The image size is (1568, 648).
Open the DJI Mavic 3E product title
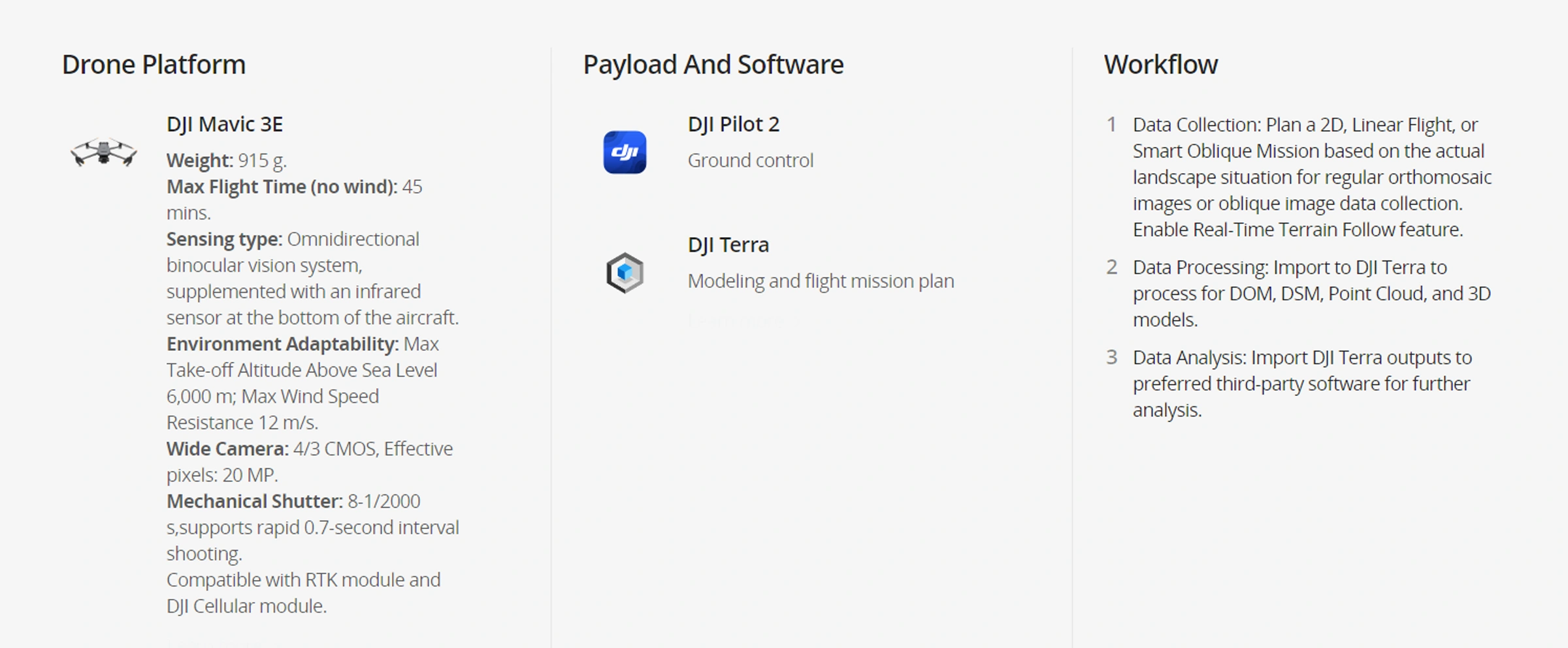(x=224, y=124)
